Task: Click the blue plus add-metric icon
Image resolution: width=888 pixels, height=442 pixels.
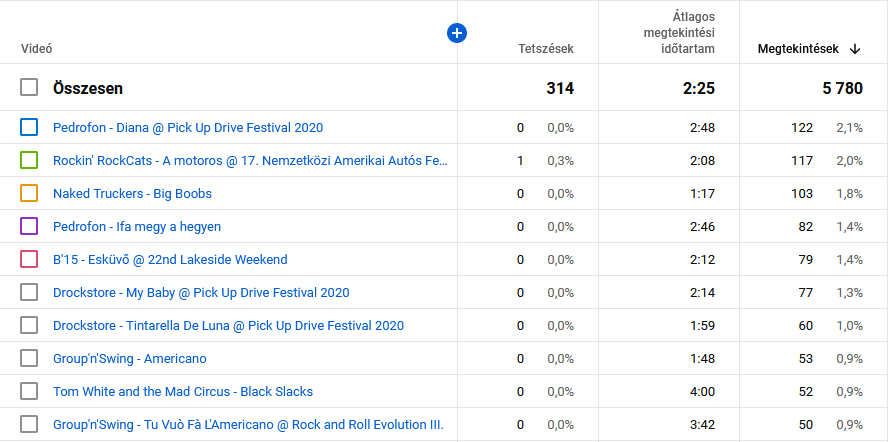Action: pos(457,33)
